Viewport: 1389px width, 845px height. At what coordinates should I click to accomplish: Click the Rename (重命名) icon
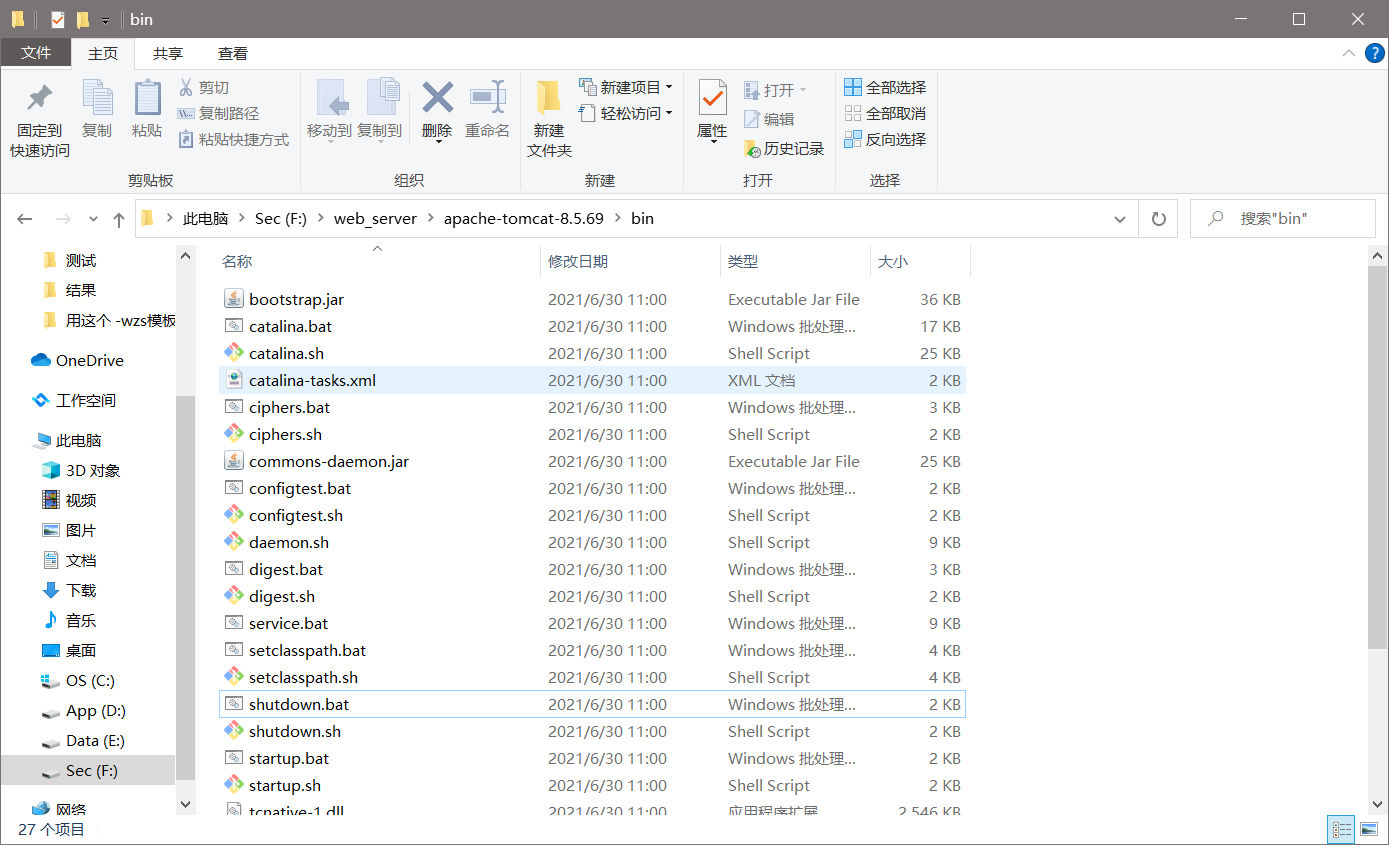(488, 97)
